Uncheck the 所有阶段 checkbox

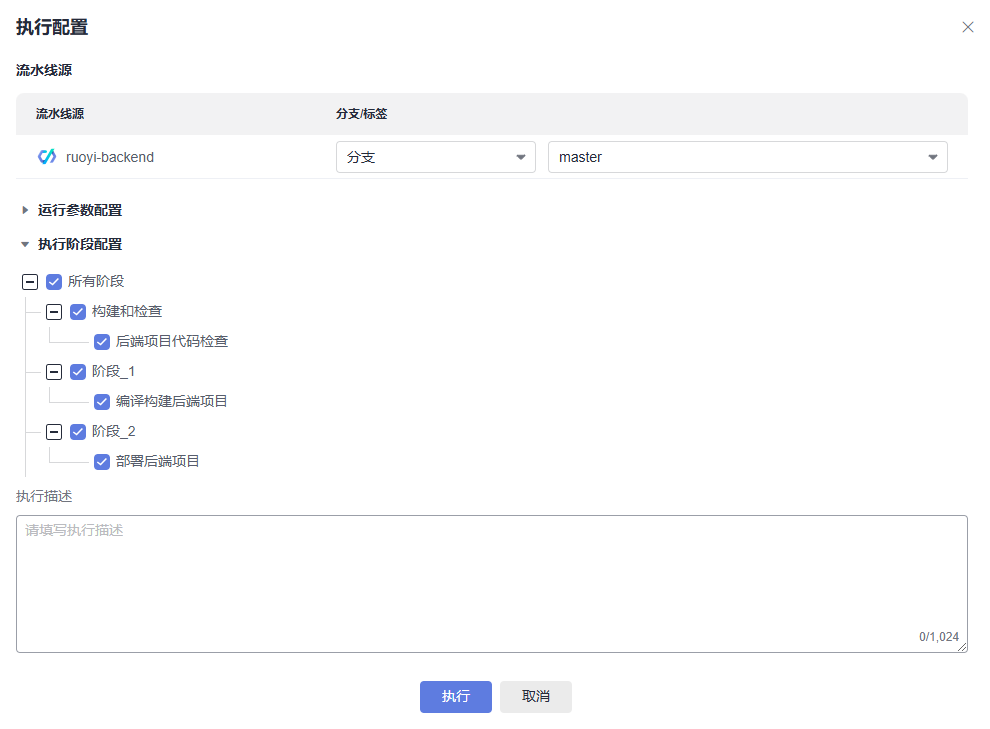click(x=54, y=282)
